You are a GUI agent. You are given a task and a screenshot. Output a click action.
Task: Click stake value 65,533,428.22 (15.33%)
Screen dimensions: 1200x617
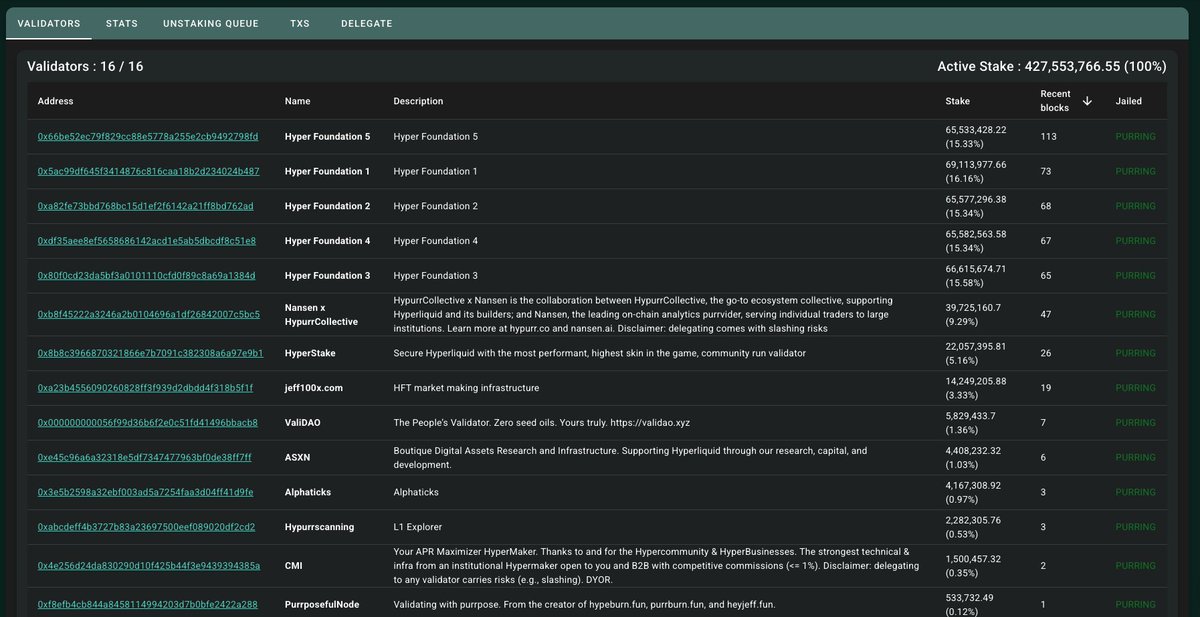[976, 136]
